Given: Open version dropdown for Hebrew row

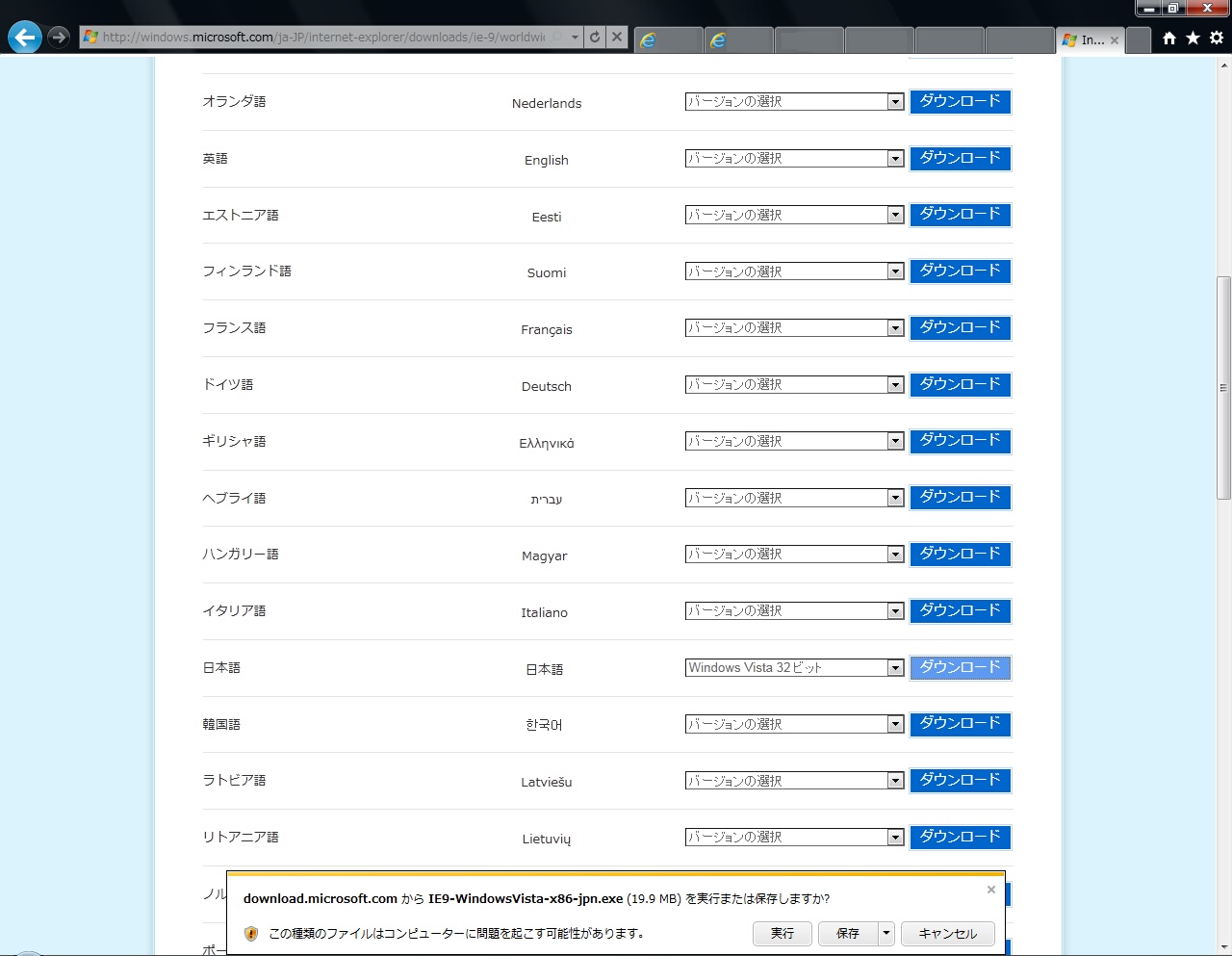Looking at the screenshot, I should click(795, 498).
